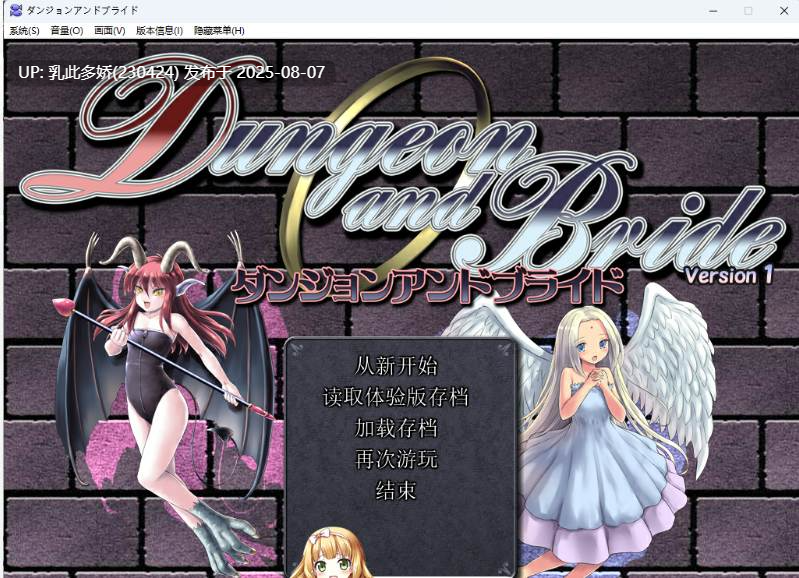
Task: Click the game window's app icon
Action: pos(16,10)
